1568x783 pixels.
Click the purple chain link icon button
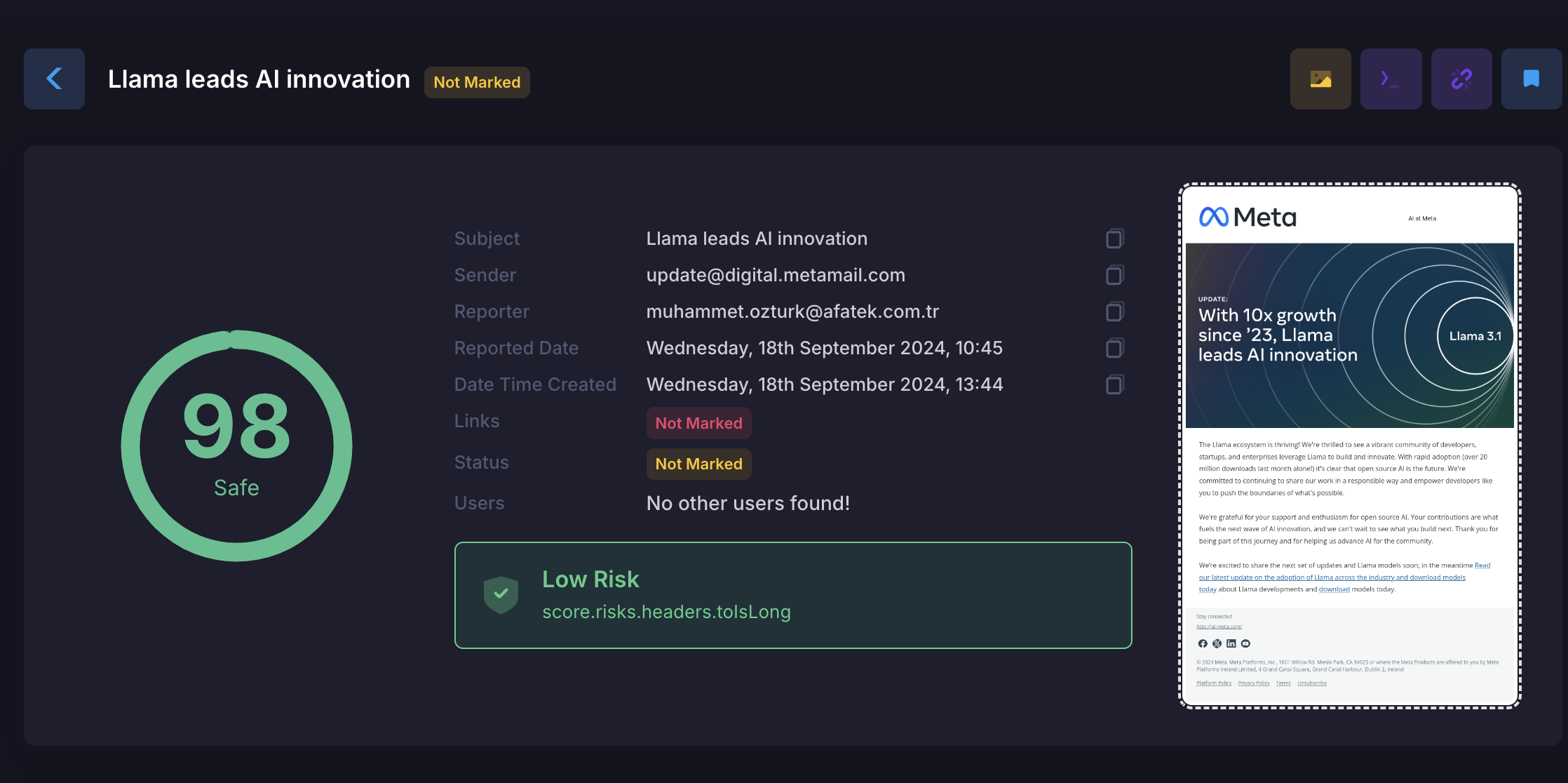(1461, 79)
